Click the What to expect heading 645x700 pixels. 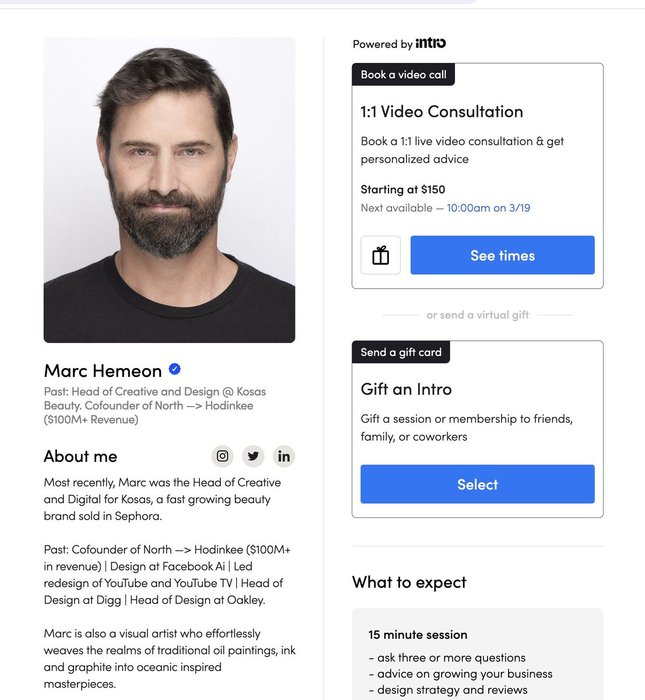click(409, 582)
